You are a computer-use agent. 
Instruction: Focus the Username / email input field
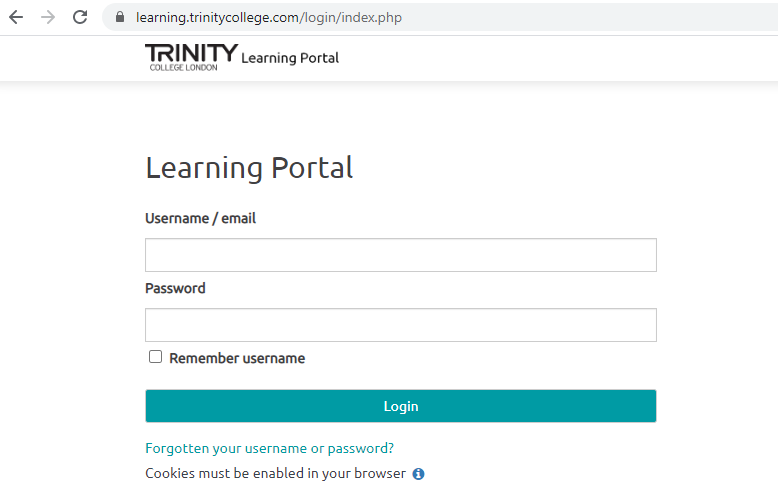pos(401,255)
